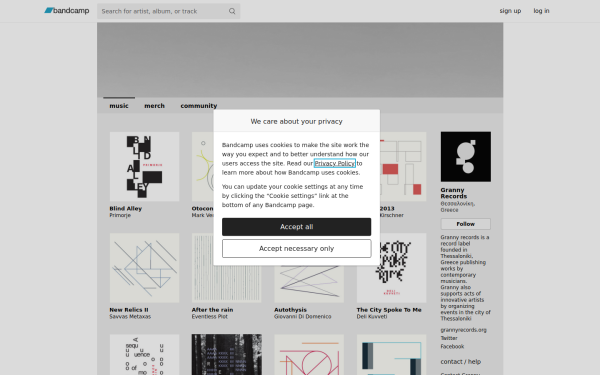Open the Twitter link
Viewport: 600px width, 375px height.
(x=449, y=338)
